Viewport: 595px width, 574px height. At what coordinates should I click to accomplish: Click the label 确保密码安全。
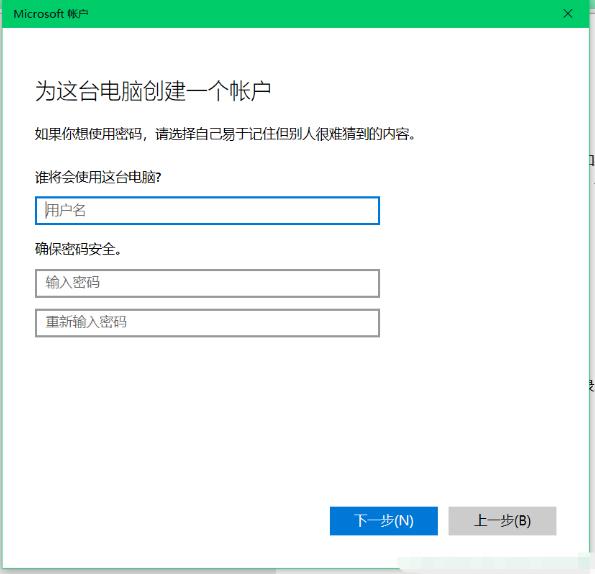tap(78, 249)
